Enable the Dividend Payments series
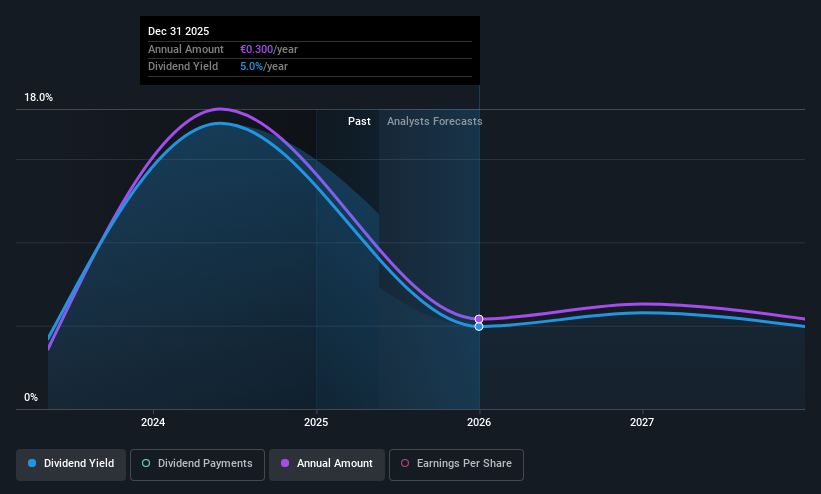Image resolution: width=821 pixels, height=494 pixels. 197,465
